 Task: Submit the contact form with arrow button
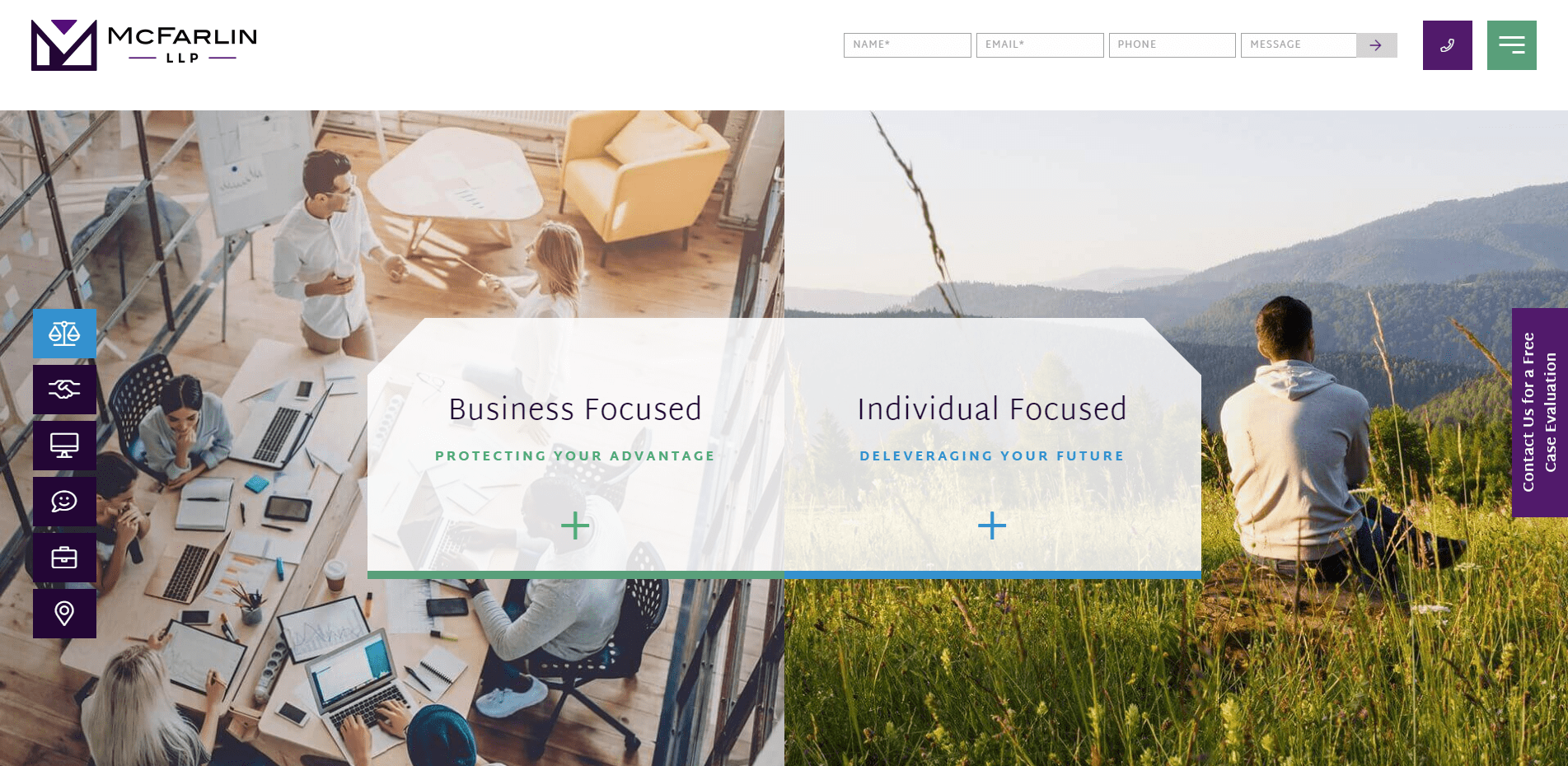pos(1376,45)
